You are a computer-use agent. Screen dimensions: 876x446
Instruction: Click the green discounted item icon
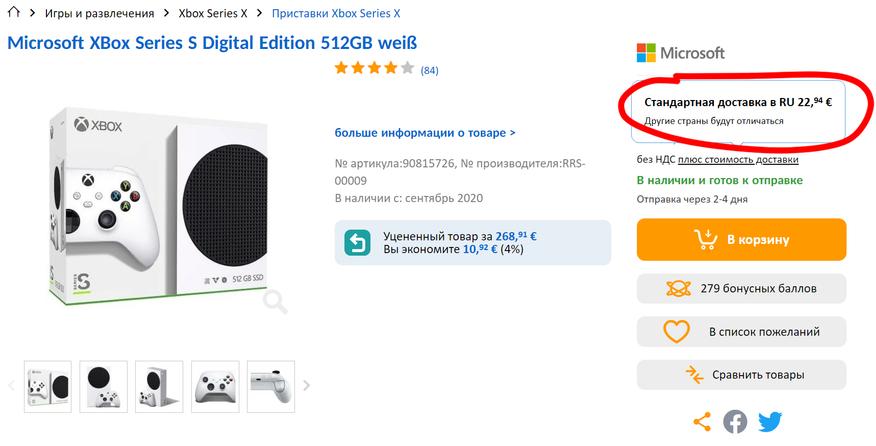pos(357,242)
